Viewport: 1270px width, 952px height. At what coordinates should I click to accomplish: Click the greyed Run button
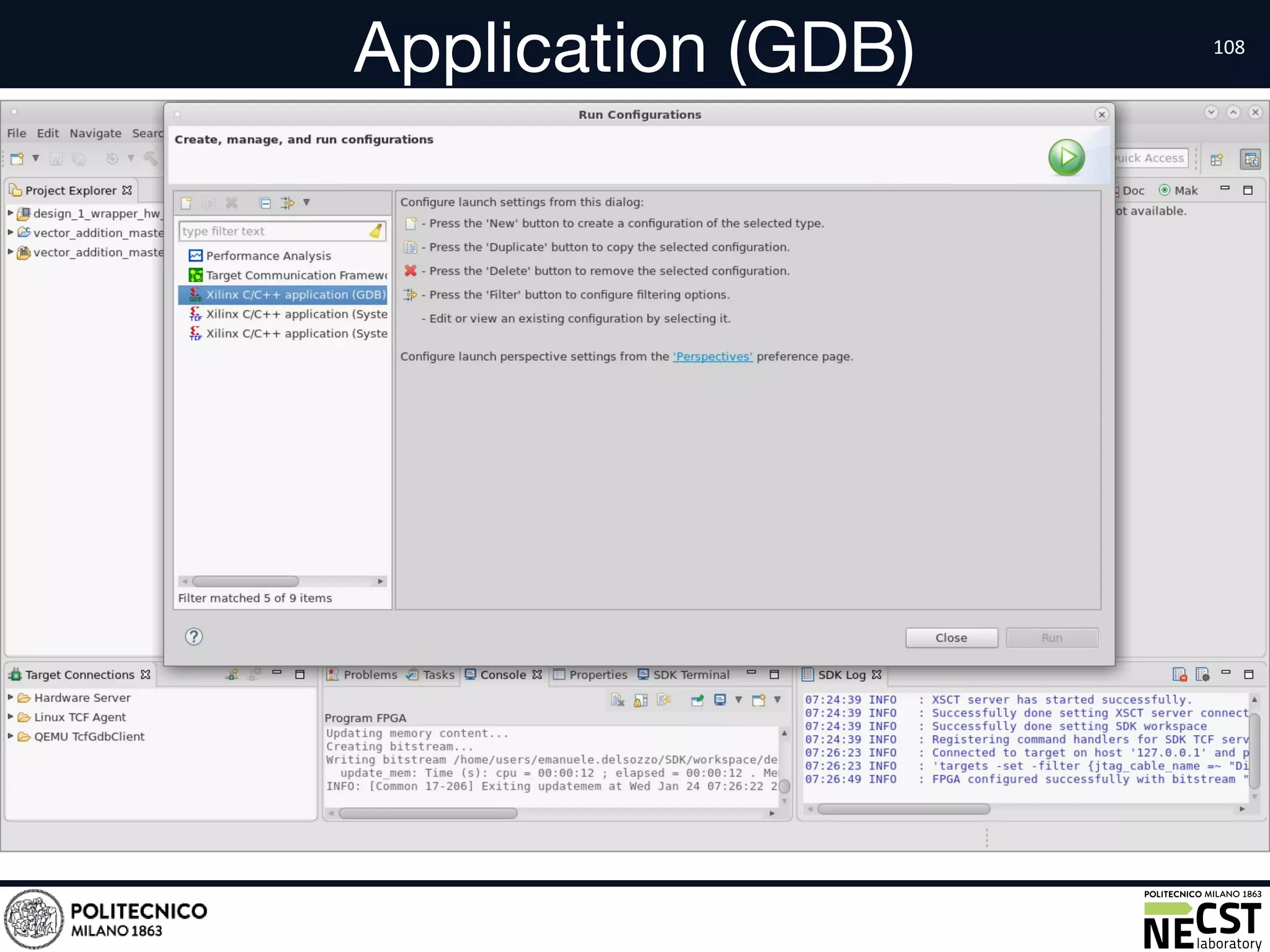[x=1052, y=638]
